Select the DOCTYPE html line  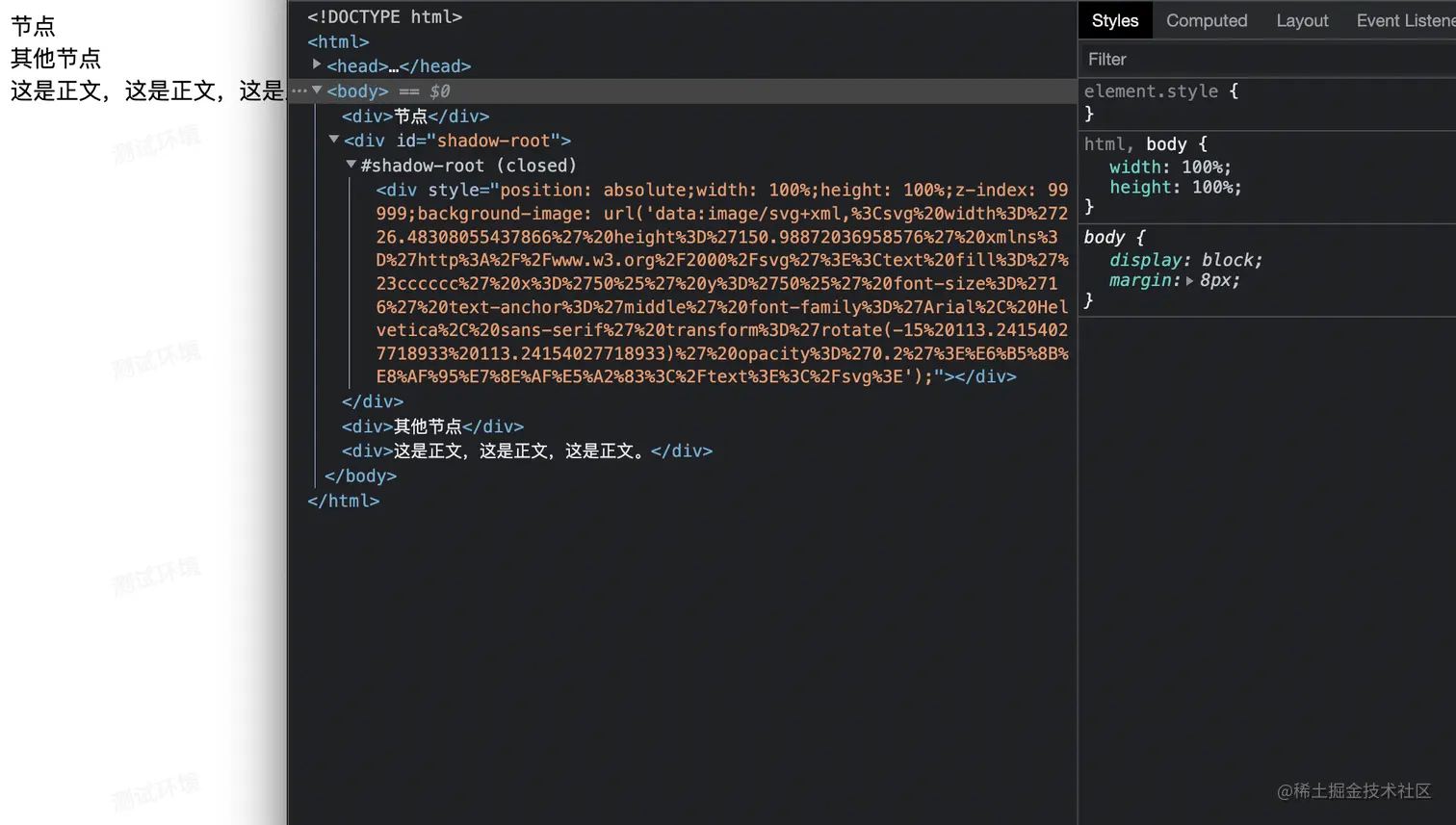[385, 16]
